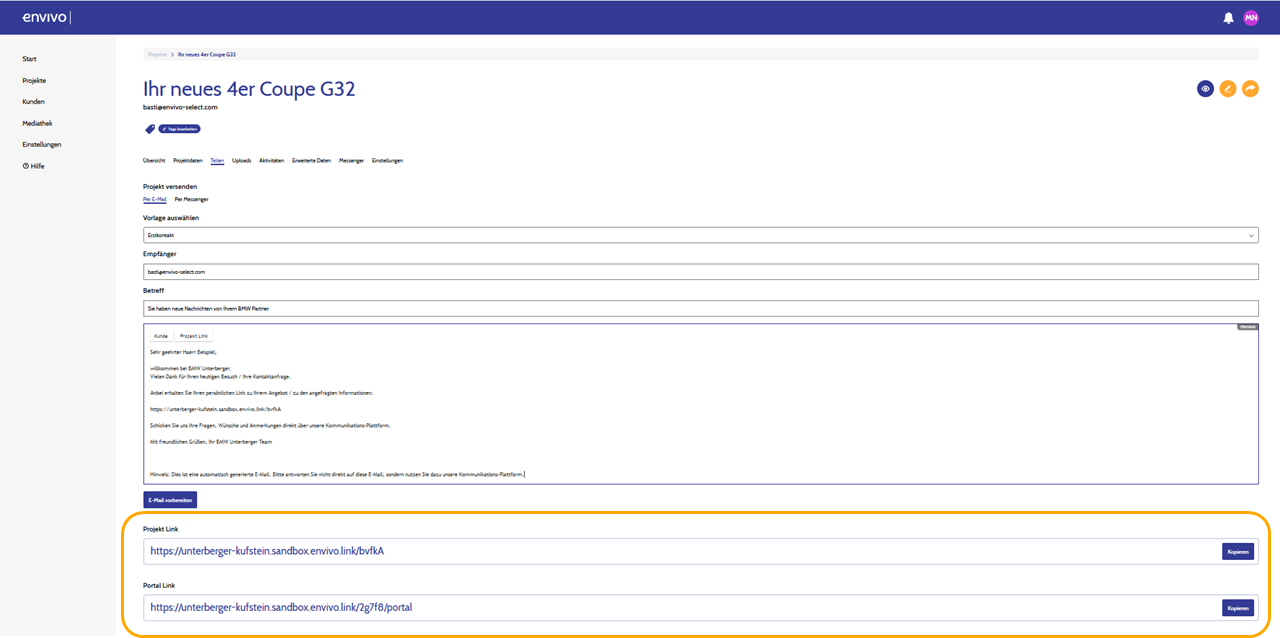Image resolution: width=1280 pixels, height=638 pixels.
Task: Edit the project via the orange pencil icon
Action: pyautogui.click(x=1228, y=89)
